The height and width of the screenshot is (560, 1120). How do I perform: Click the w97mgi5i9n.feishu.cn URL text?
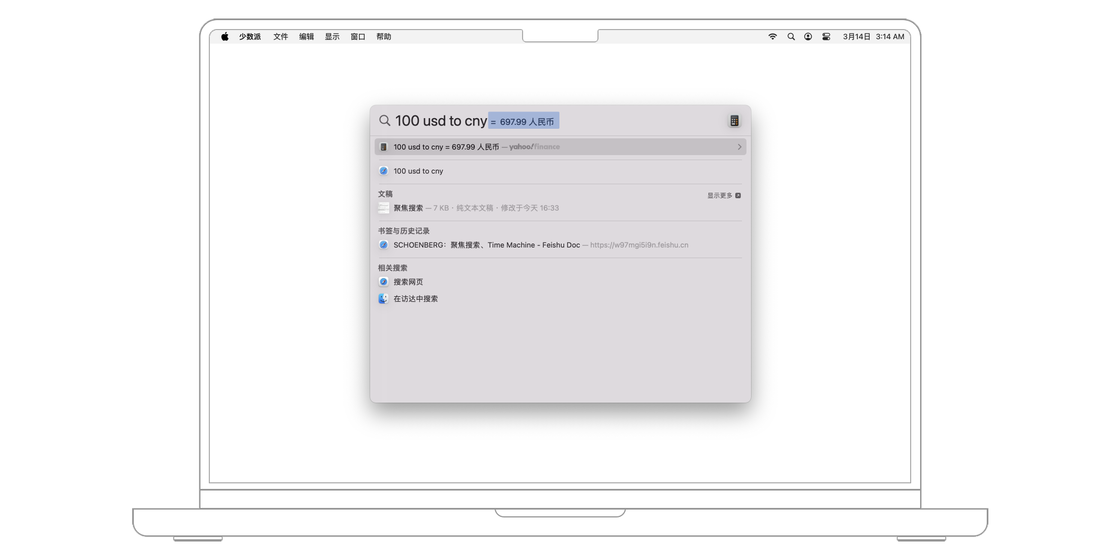click(639, 245)
